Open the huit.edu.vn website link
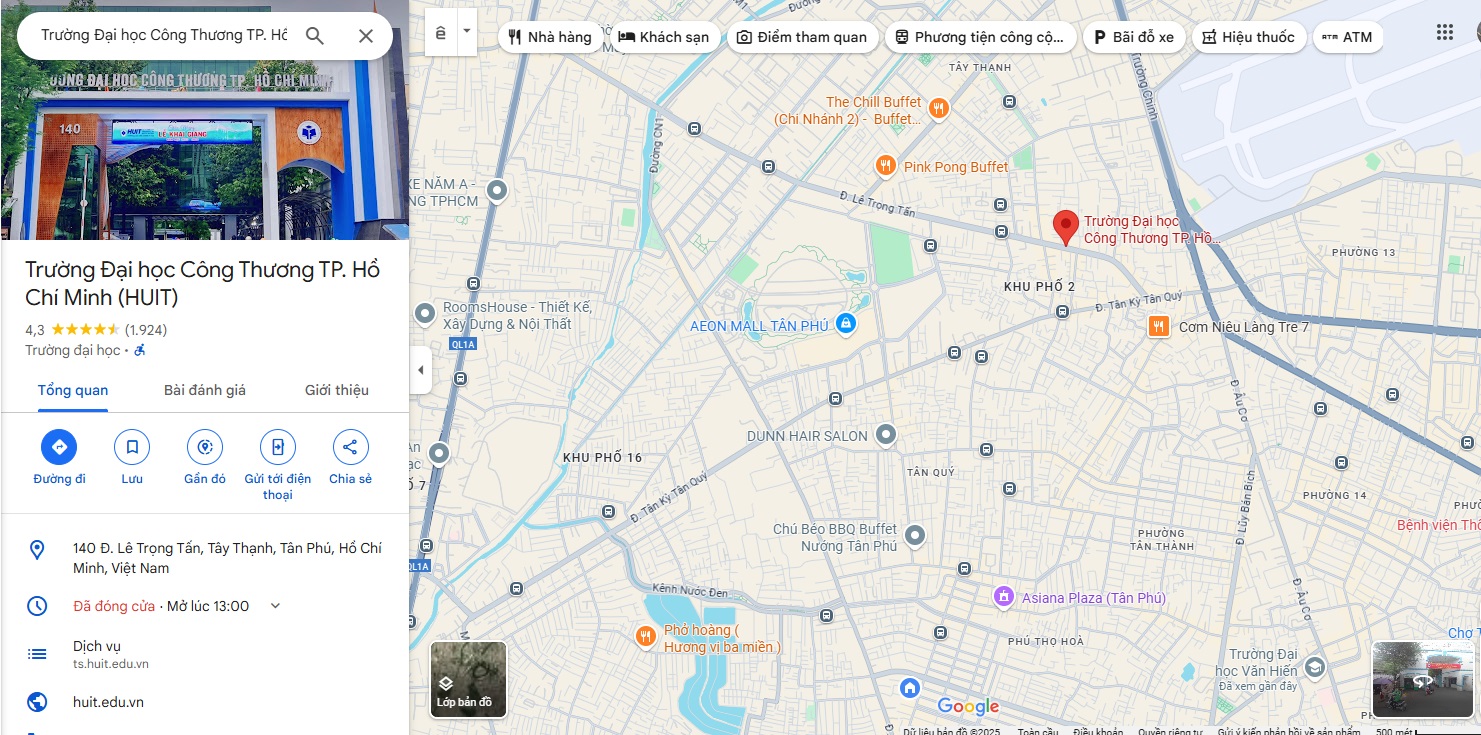Screen dimensions: 1481x735 109,702
